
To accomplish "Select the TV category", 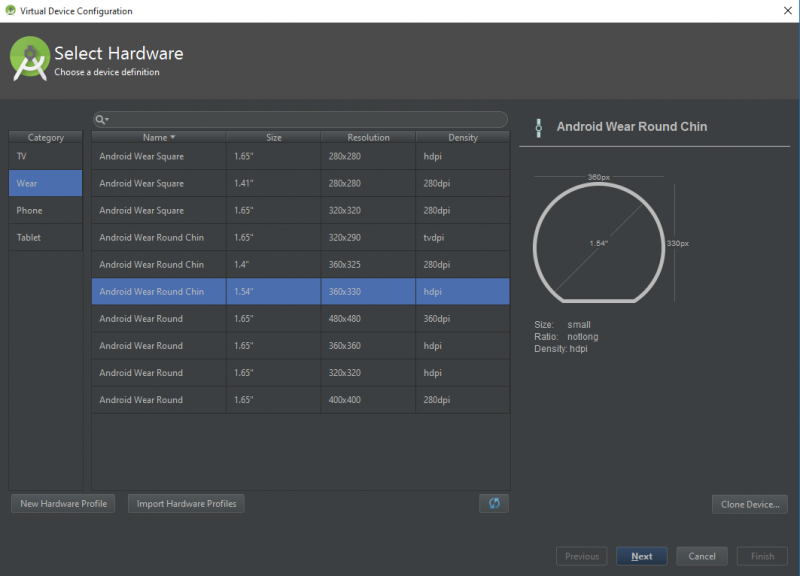I will point(46,156).
